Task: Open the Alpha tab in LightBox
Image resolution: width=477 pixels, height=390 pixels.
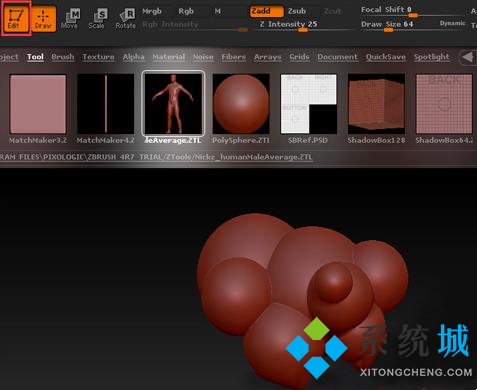Action: (x=133, y=57)
